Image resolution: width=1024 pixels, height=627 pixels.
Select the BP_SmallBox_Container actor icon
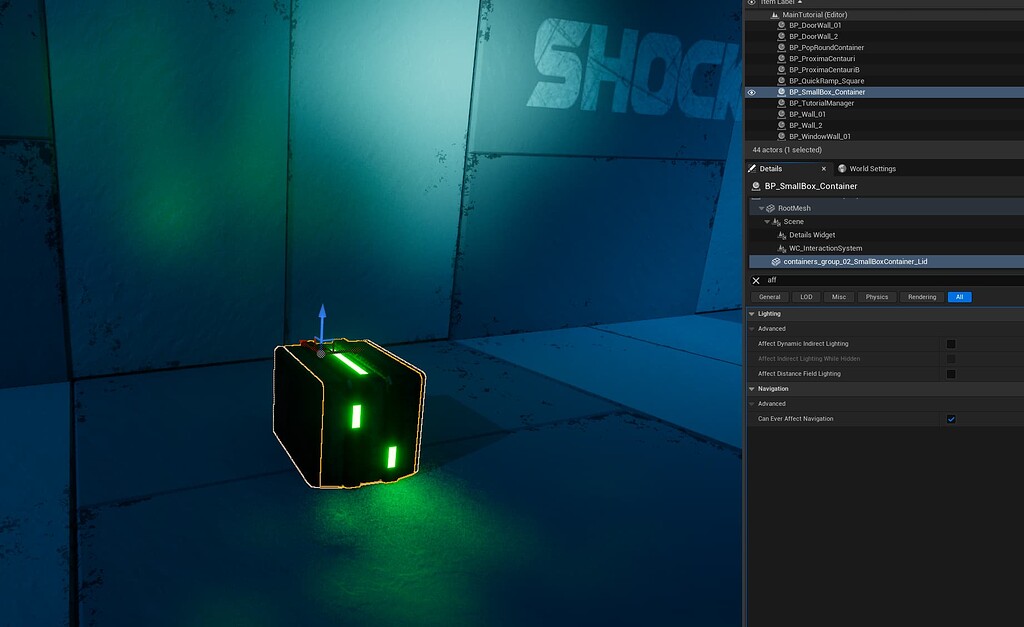pos(781,92)
